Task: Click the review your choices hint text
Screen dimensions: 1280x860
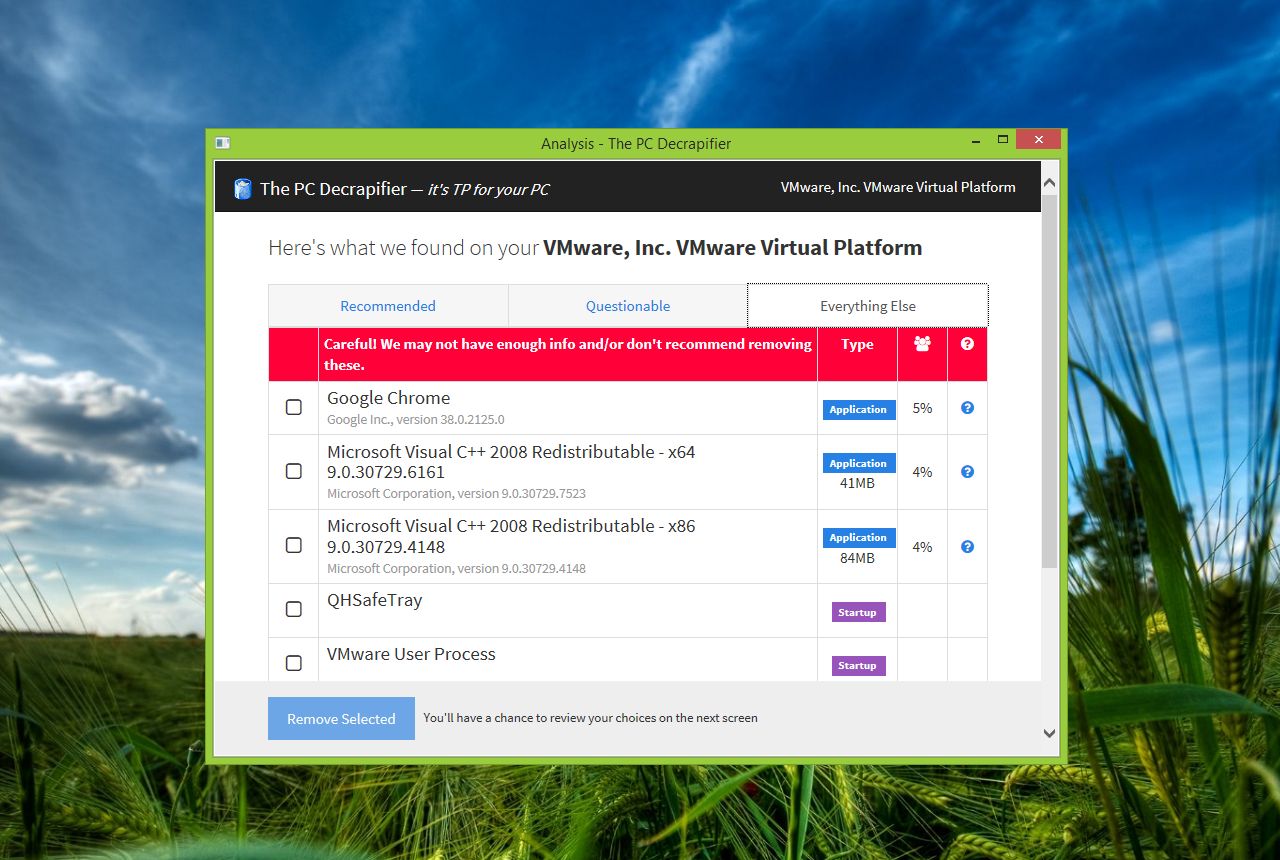Action: coord(590,718)
